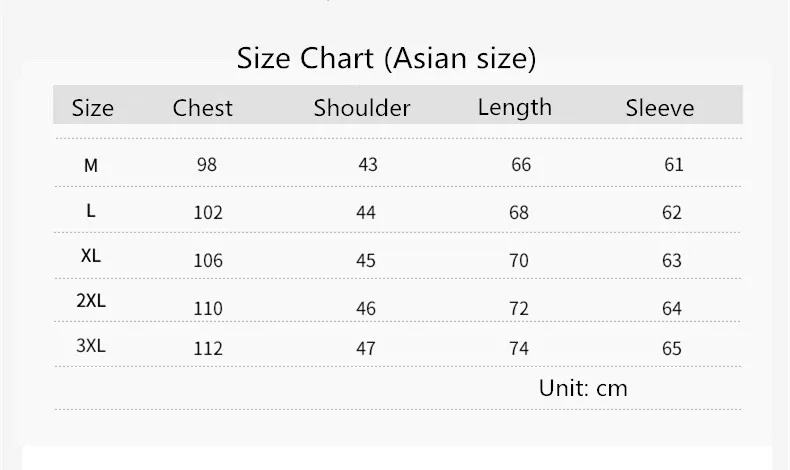The height and width of the screenshot is (470, 790).
Task: Select the Chest column header
Action: tap(203, 108)
